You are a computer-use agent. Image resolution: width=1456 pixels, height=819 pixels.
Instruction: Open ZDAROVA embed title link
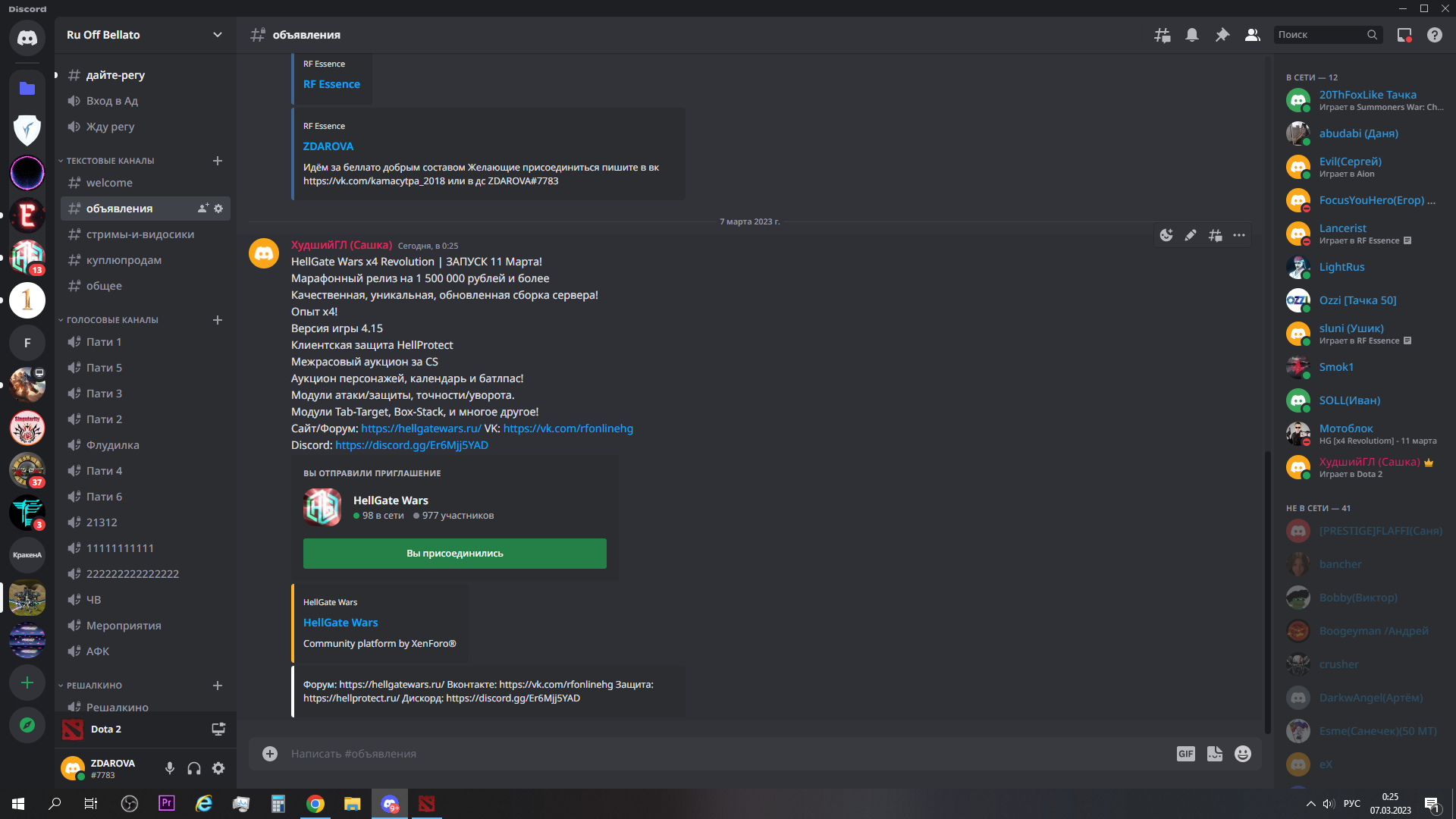click(x=328, y=146)
